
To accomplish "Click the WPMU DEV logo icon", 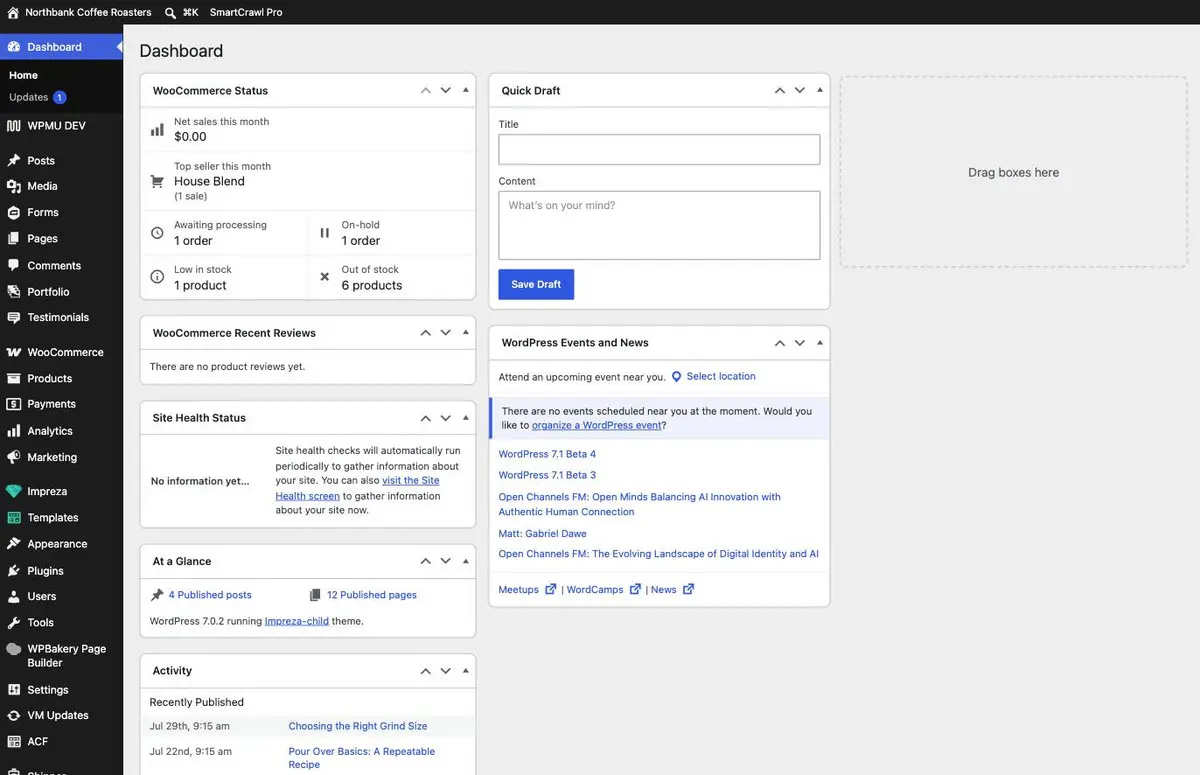I will click(x=13, y=126).
